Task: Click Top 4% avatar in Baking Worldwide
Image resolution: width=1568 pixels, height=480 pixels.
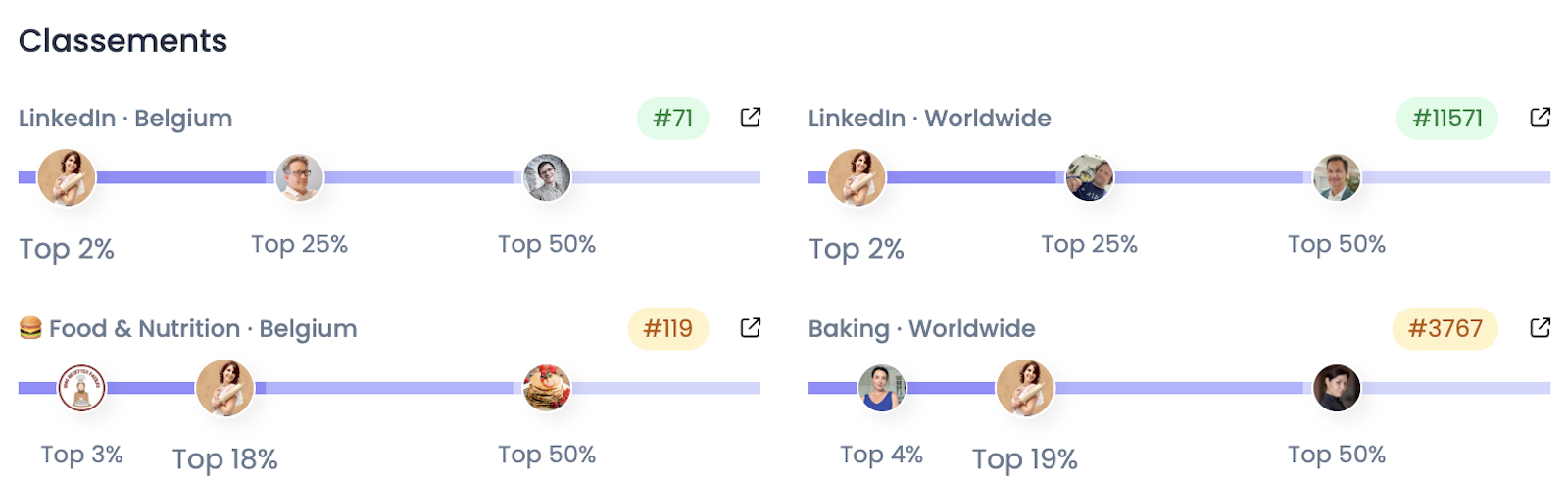Action: (x=881, y=388)
